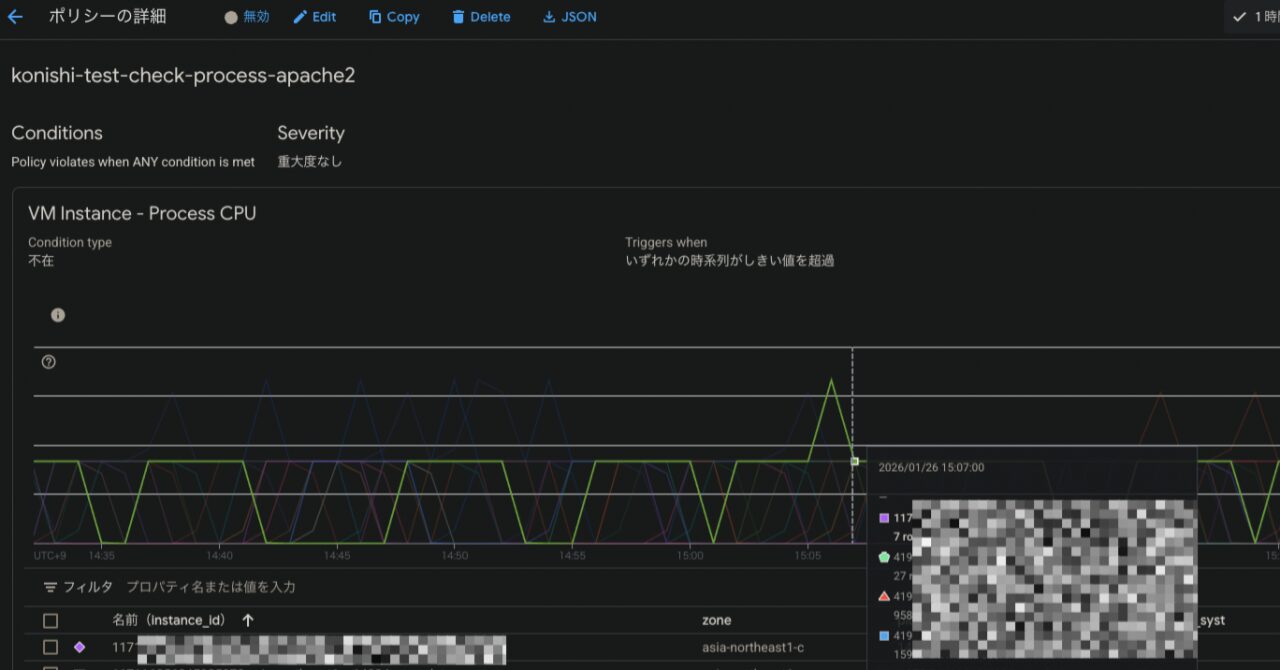Click the Copy policy icon
Viewport: 1280px width, 670px height.
[x=375, y=17]
